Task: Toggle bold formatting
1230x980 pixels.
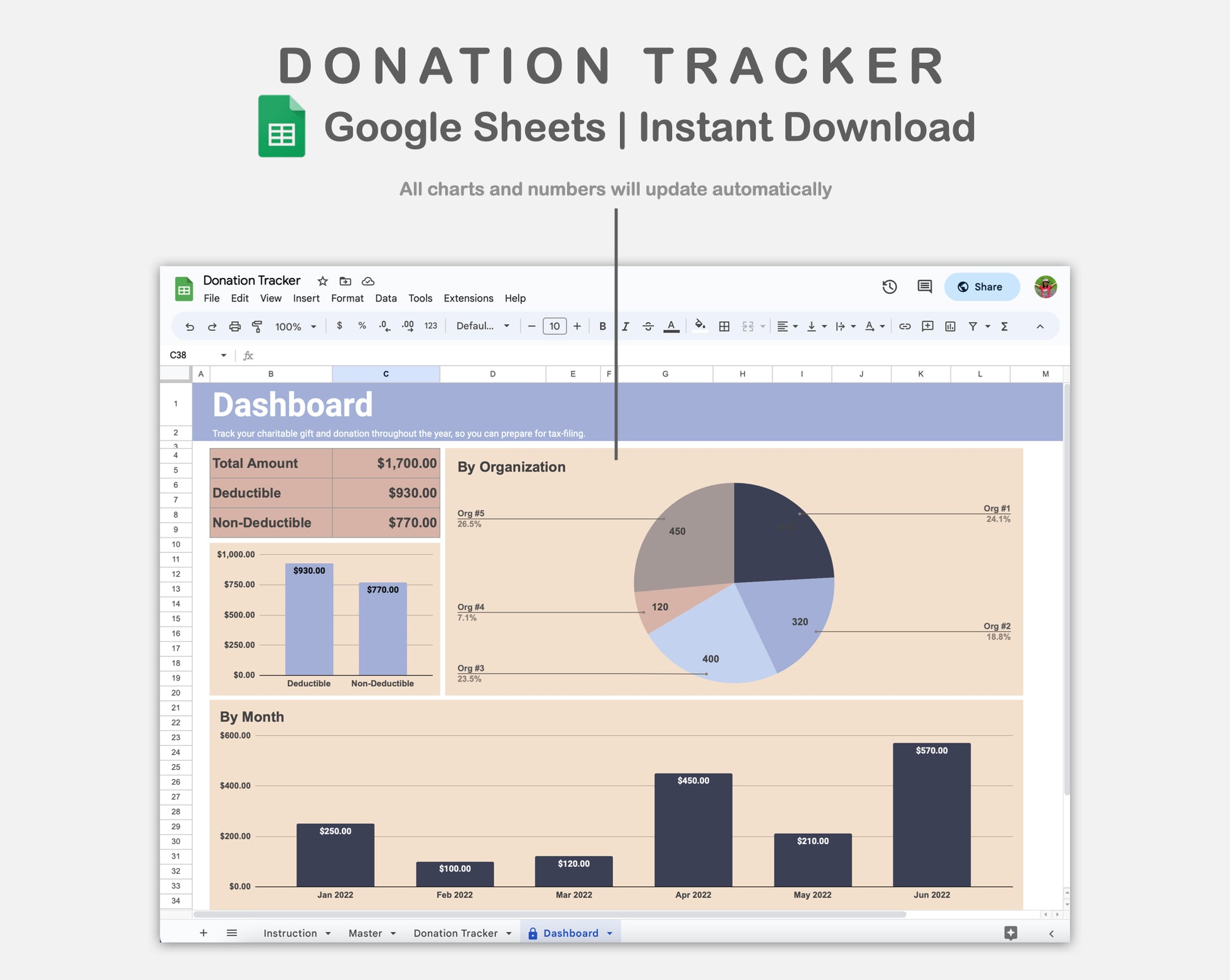Action: (x=602, y=327)
